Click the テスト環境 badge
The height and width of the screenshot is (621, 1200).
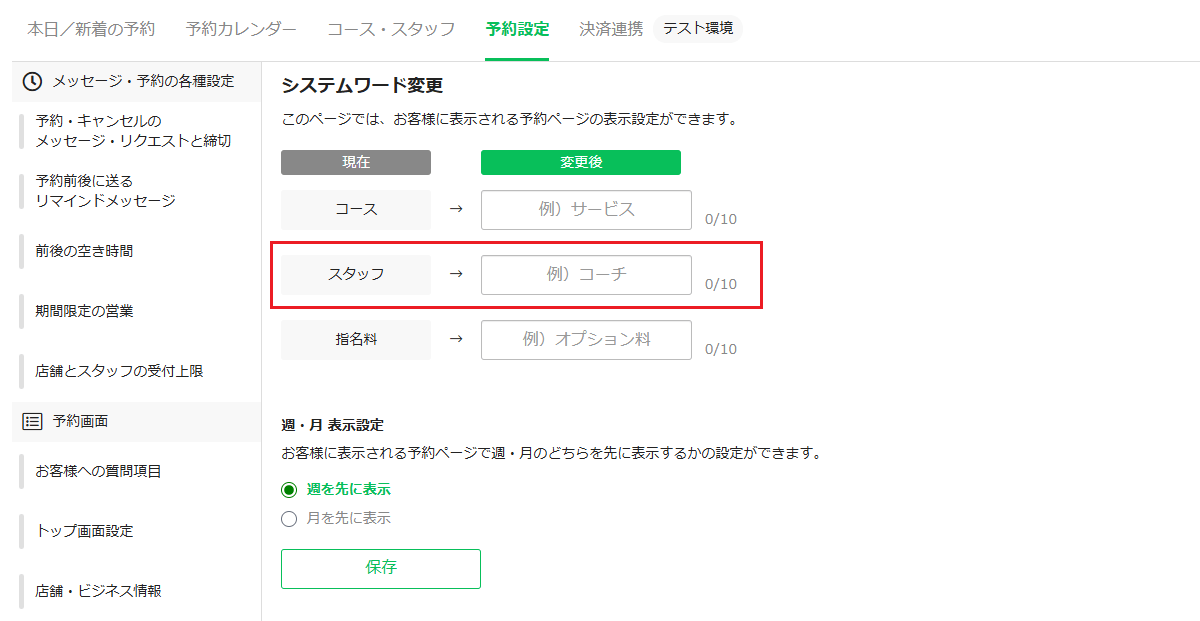(698, 29)
